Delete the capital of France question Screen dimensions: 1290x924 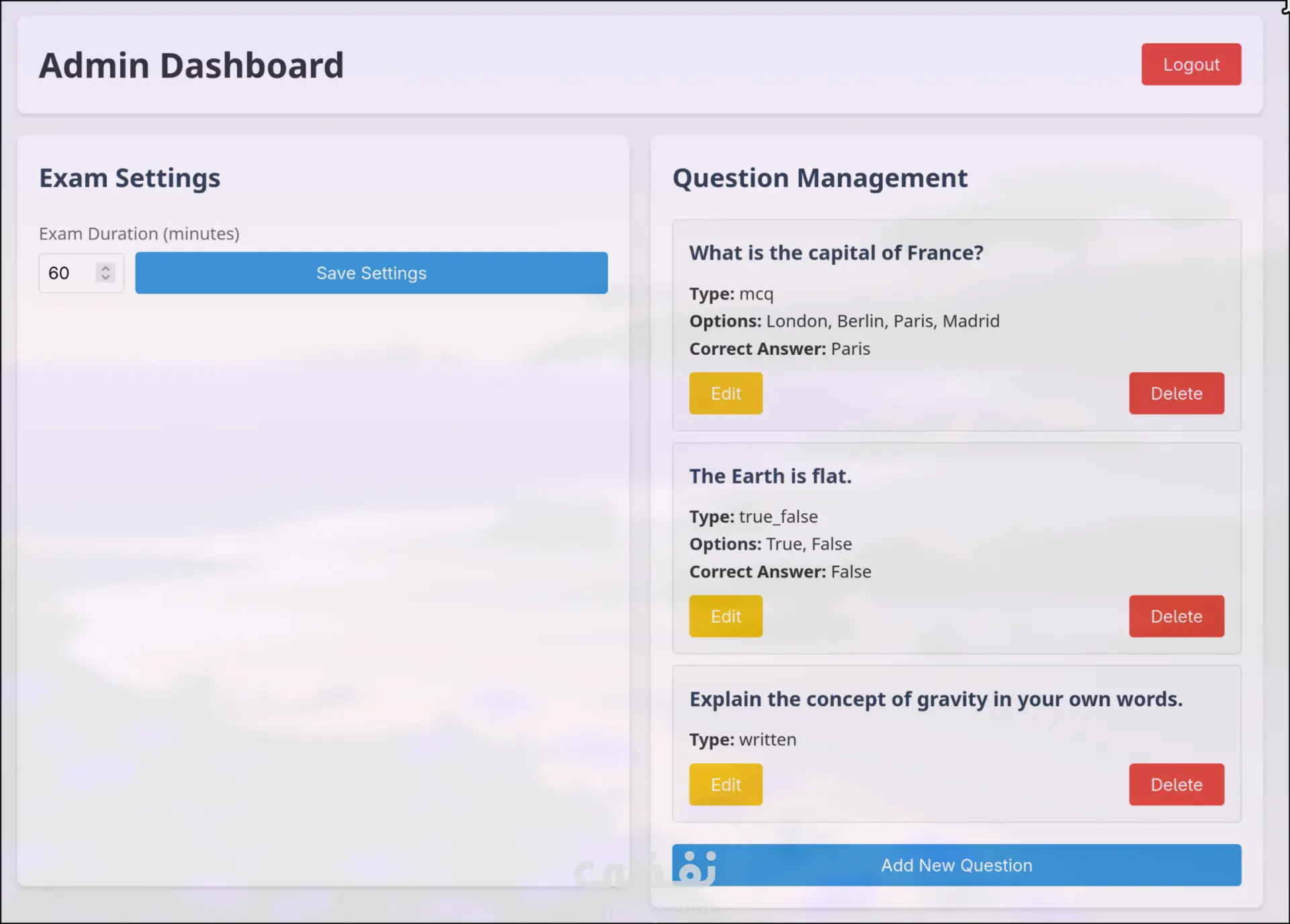(1176, 393)
